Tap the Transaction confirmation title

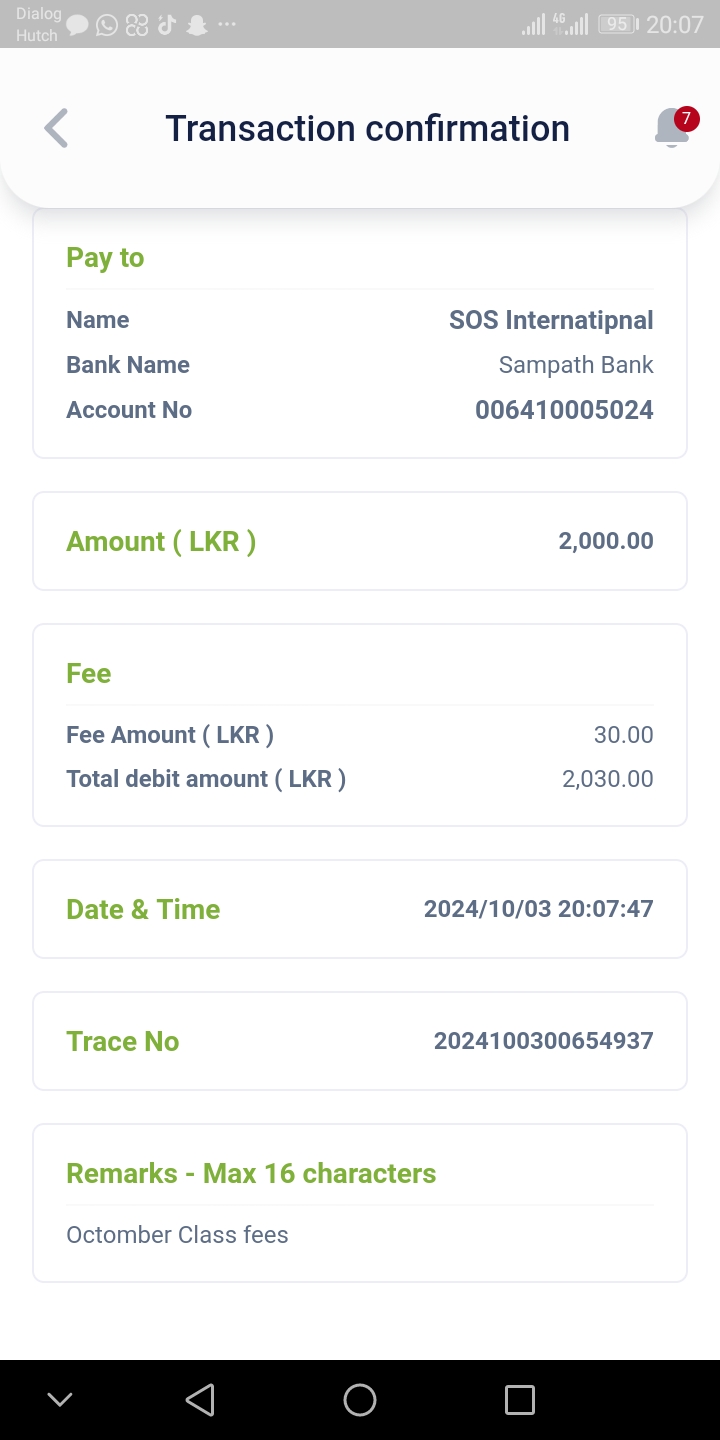click(x=367, y=128)
